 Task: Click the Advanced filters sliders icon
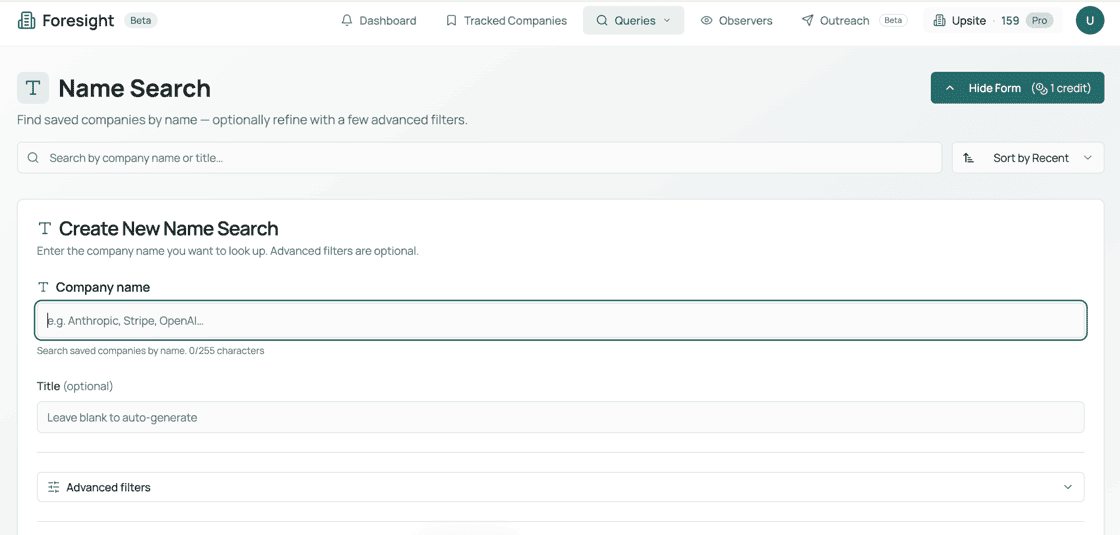coord(54,487)
